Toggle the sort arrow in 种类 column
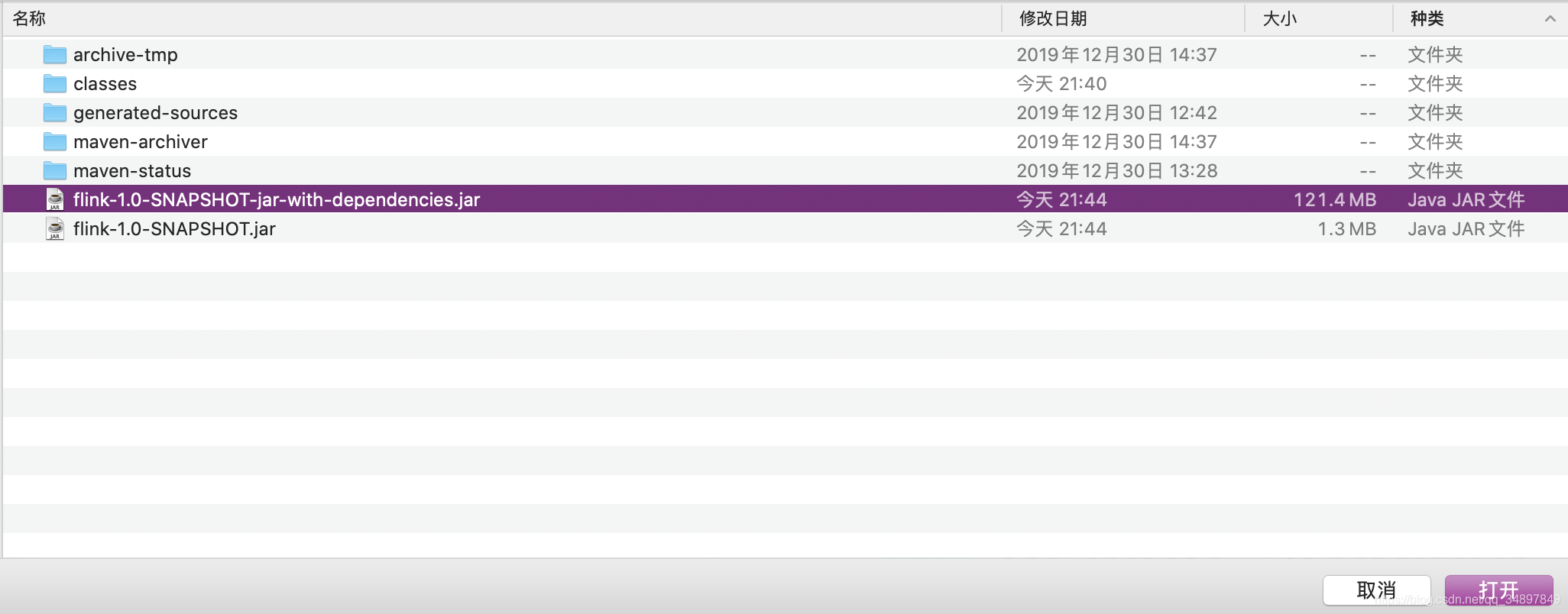 pos(1550,18)
